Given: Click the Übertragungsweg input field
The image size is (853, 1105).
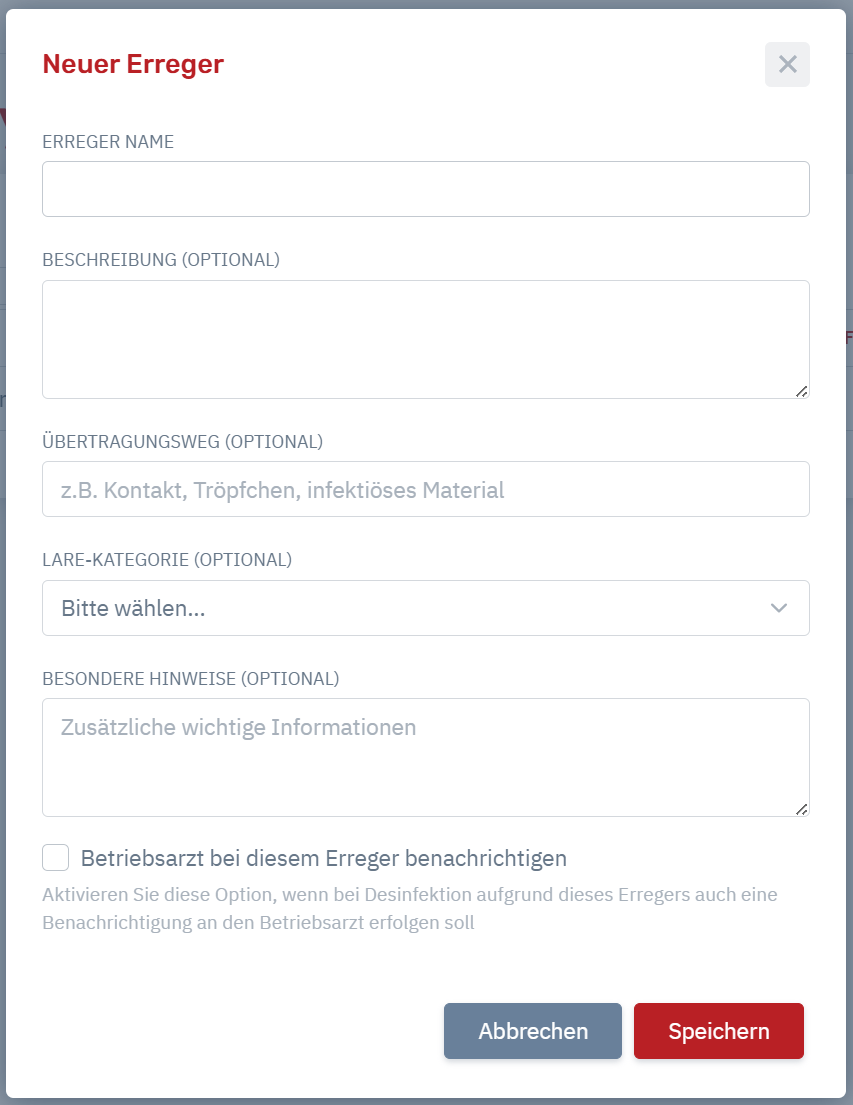Looking at the screenshot, I should 426,489.
